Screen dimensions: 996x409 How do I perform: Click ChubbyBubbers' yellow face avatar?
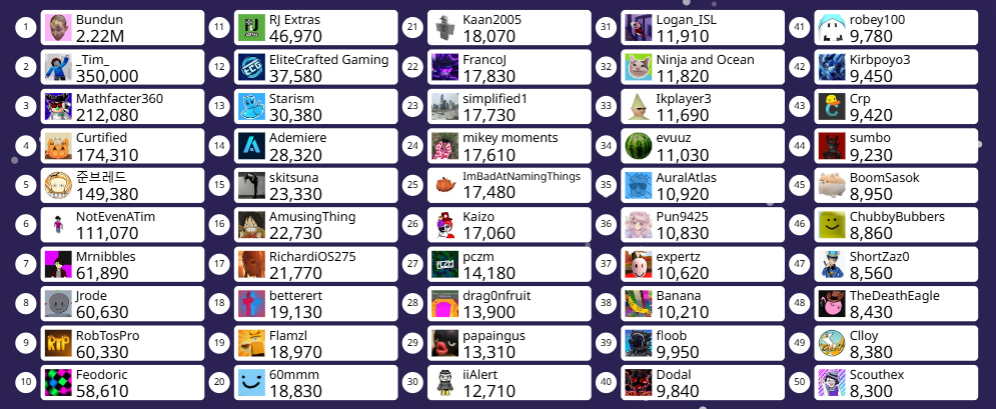[831, 225]
